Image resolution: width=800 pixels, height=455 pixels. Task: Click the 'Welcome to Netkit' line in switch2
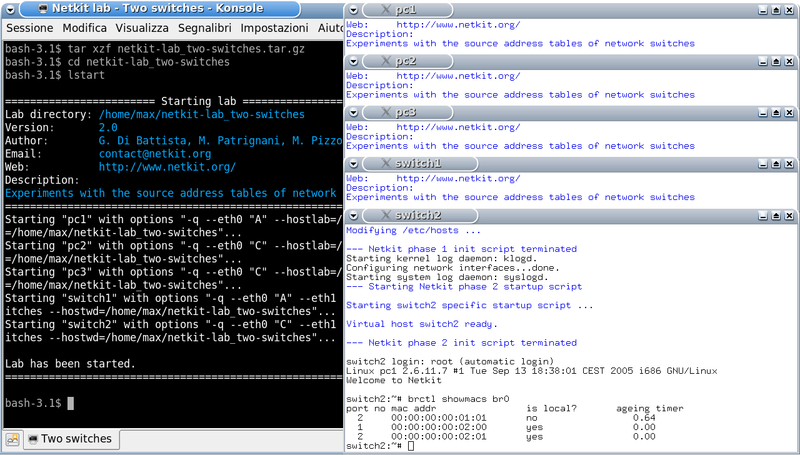394,381
